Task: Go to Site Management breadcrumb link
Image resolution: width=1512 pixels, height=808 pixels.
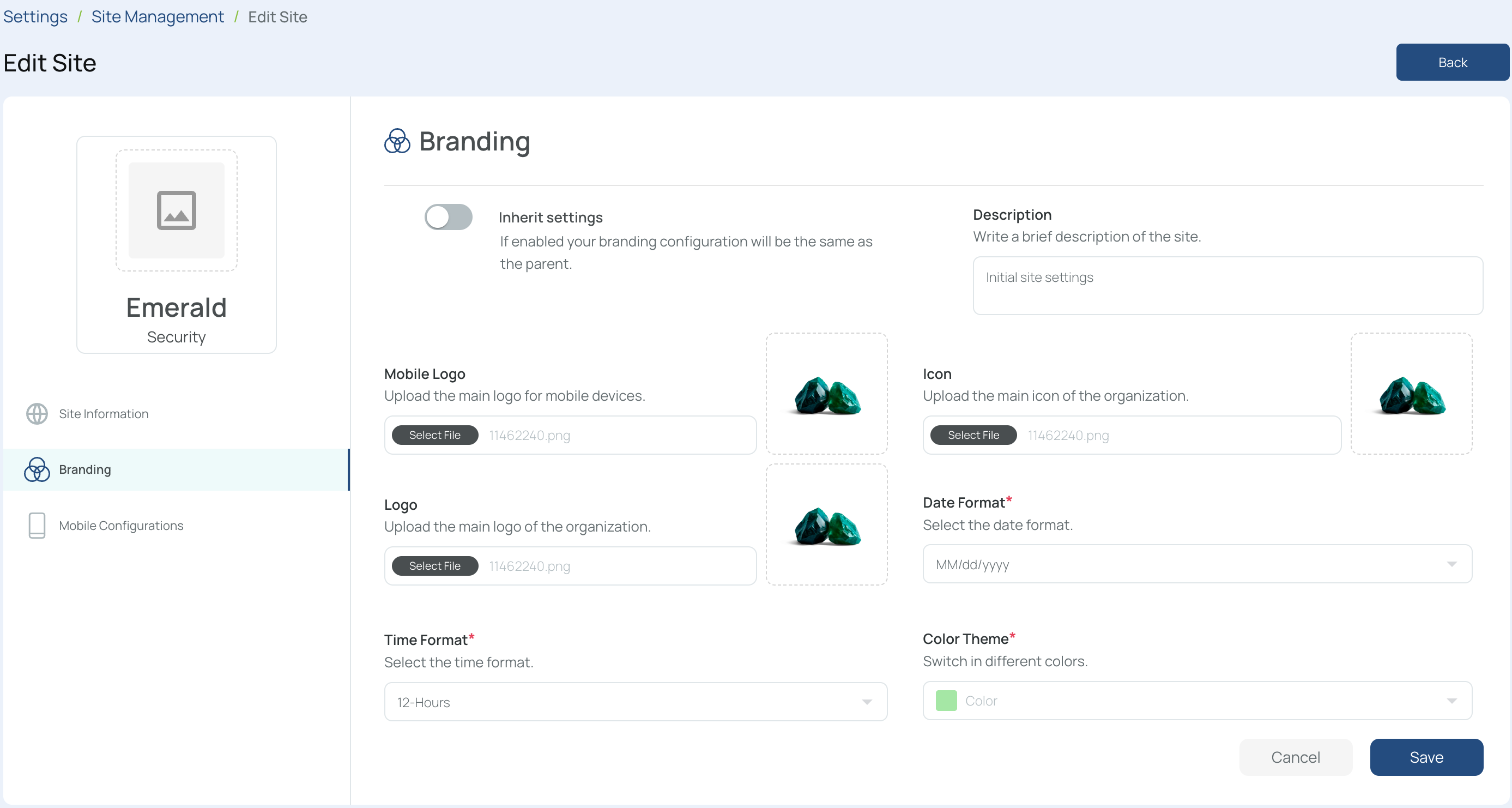Action: (x=158, y=16)
